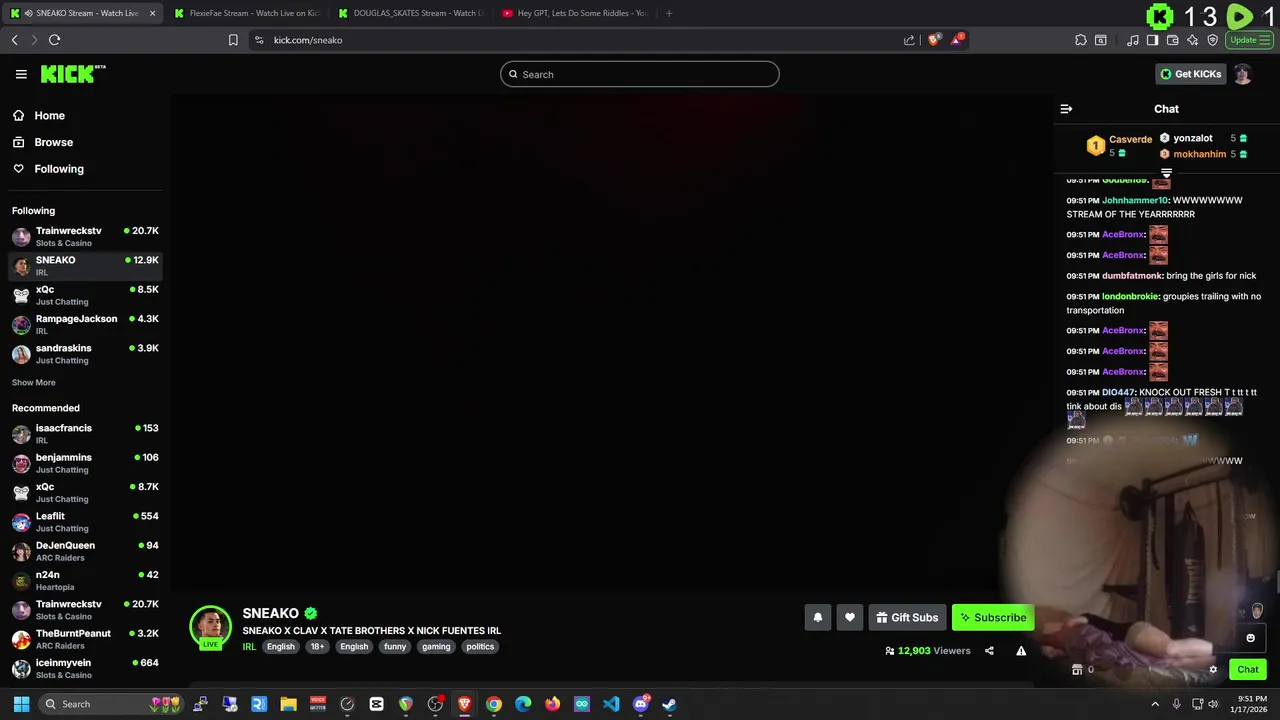This screenshot has height=720, width=1280.
Task: Click the KICK logo
Action: coord(73,74)
